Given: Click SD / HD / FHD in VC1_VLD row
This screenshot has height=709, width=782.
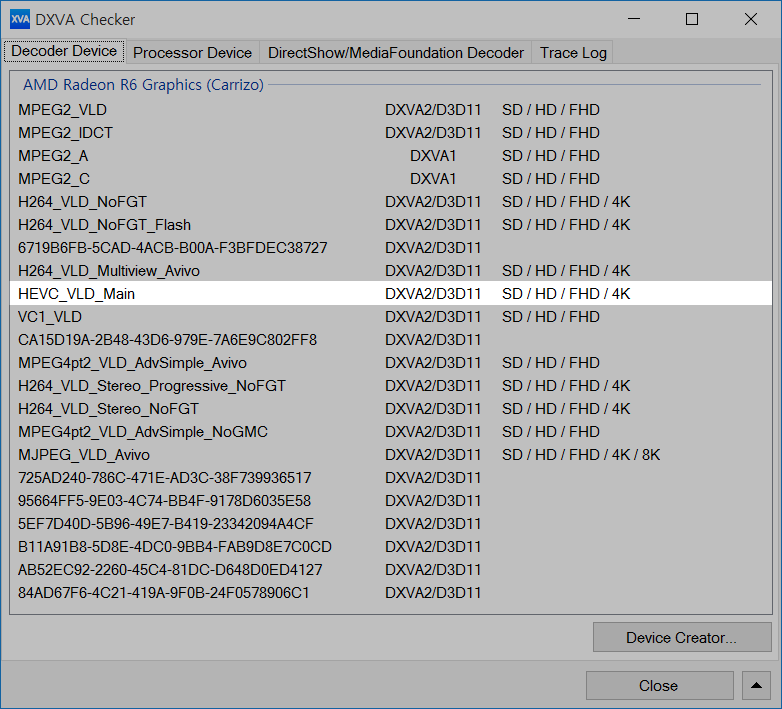Looking at the screenshot, I should coord(551,317).
